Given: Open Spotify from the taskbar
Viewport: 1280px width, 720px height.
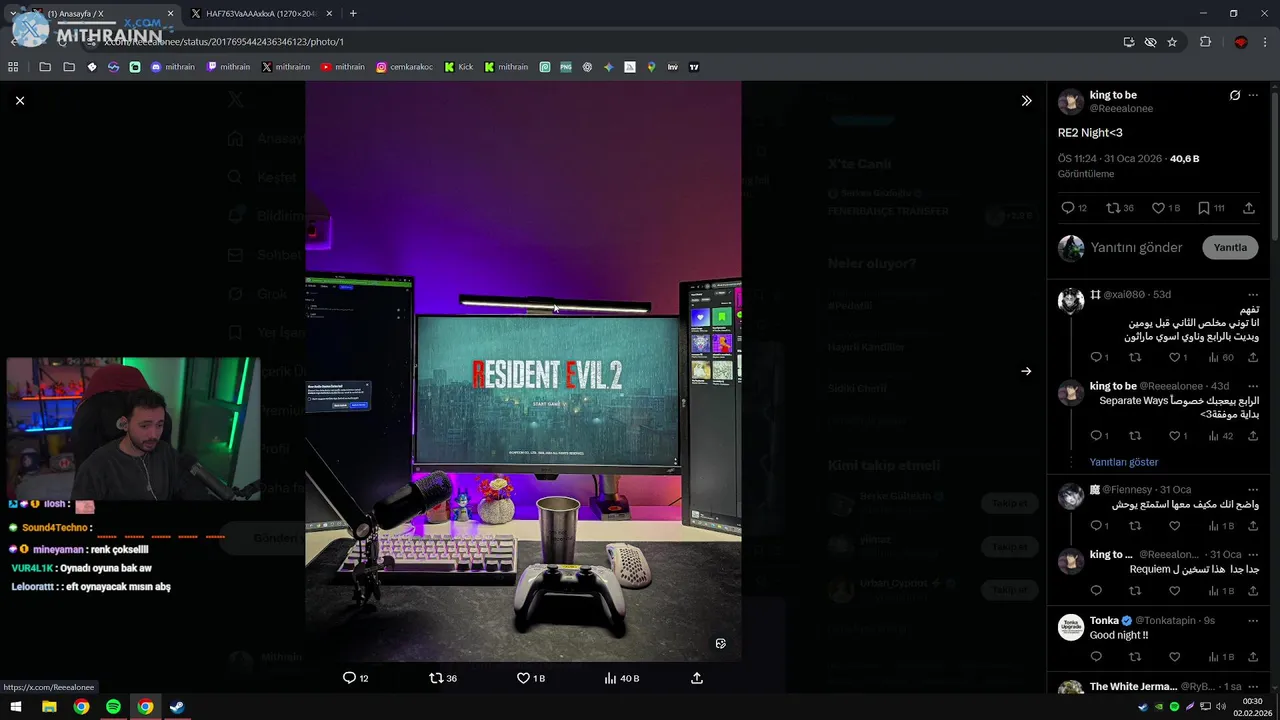Looking at the screenshot, I should [x=113, y=707].
